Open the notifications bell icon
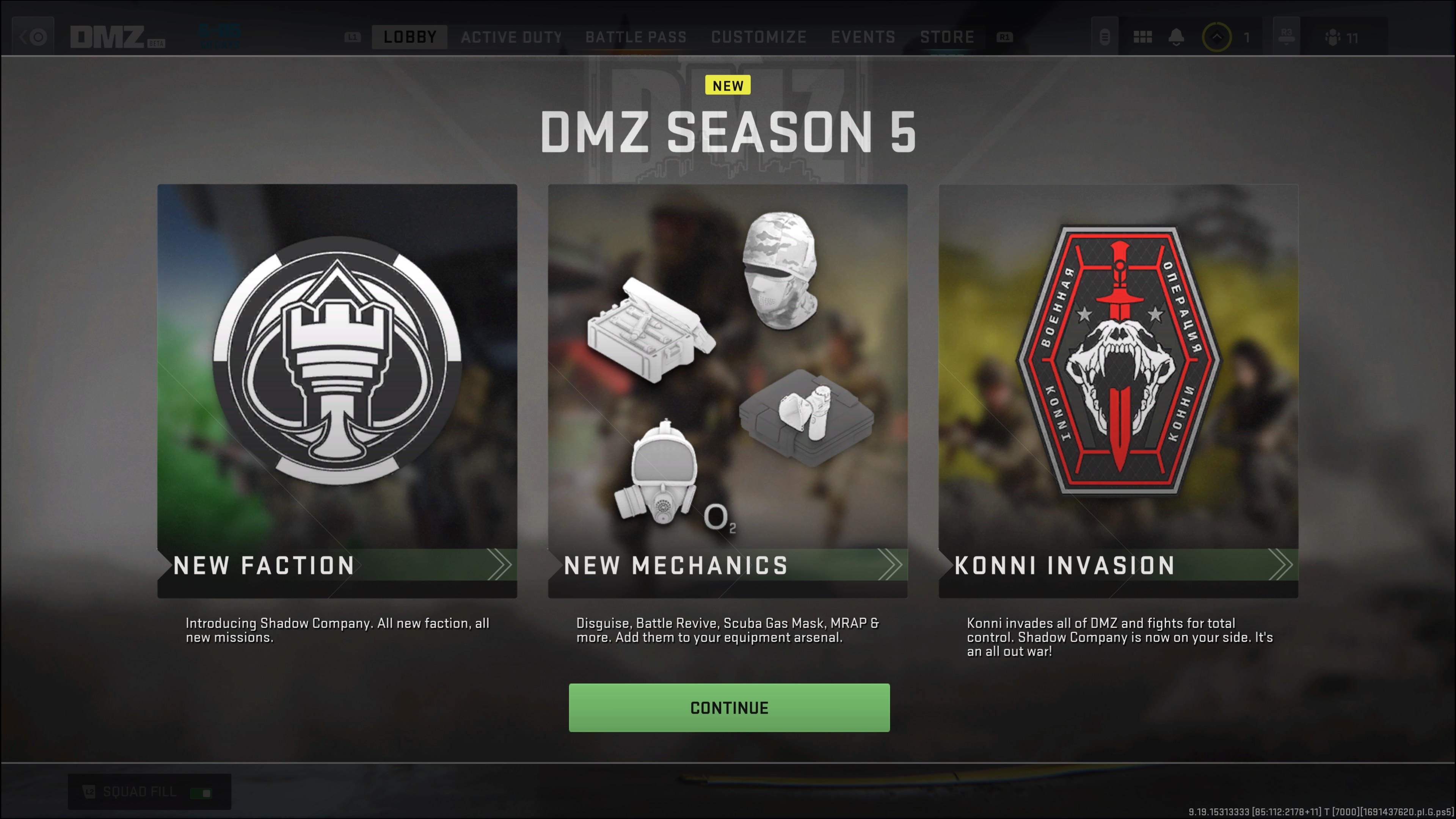This screenshot has height=819, width=1456. point(1176,37)
